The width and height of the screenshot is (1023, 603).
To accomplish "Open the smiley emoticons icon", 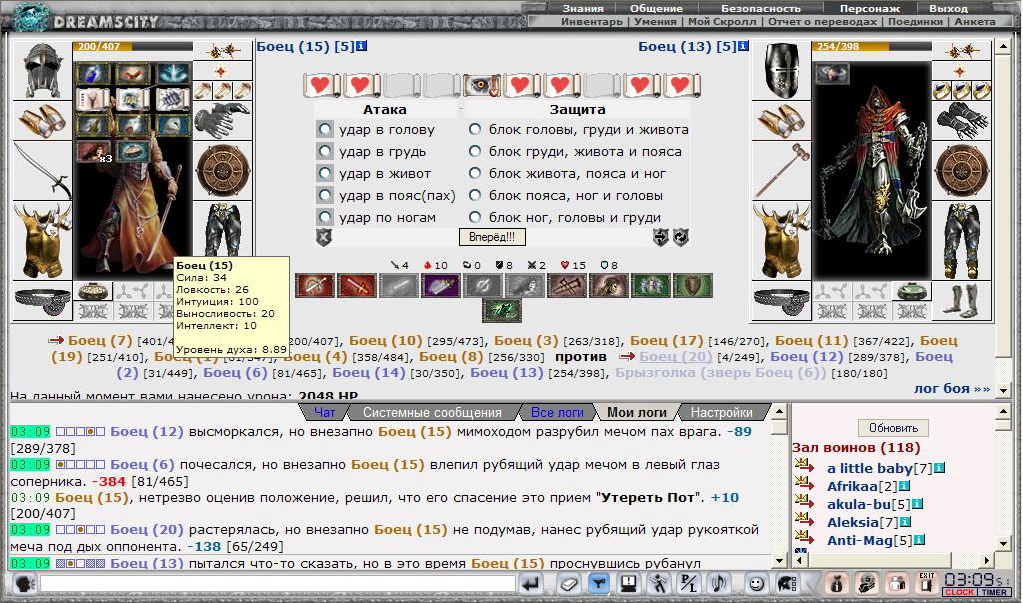I will tap(757, 583).
